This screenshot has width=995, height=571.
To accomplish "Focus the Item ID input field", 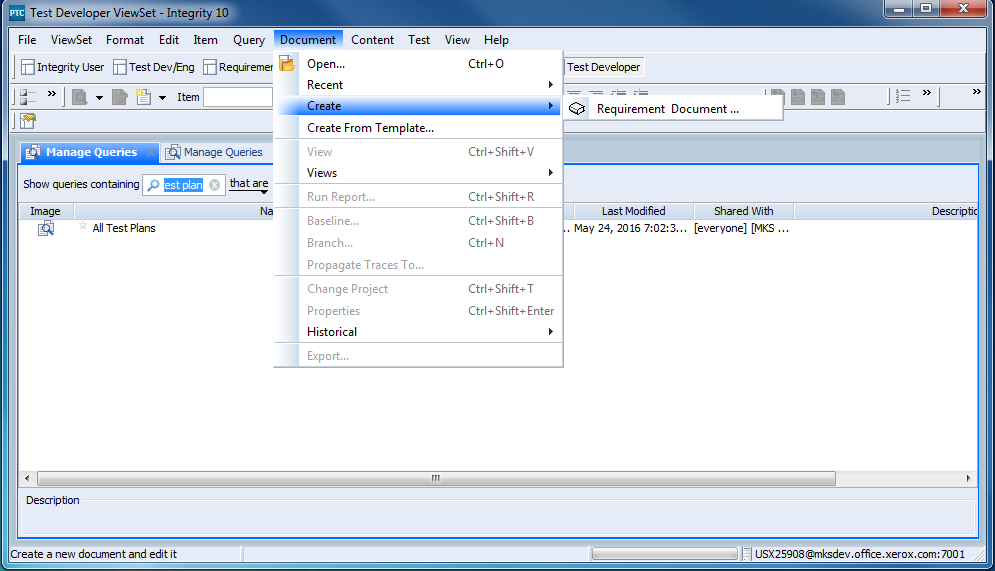I will pos(238,97).
